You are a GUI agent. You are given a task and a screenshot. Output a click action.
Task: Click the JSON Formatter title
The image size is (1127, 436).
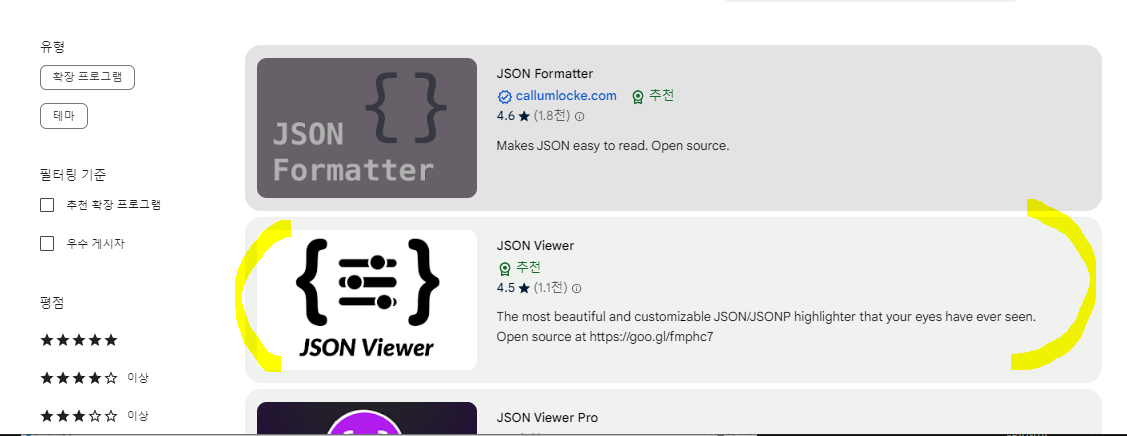pos(544,74)
